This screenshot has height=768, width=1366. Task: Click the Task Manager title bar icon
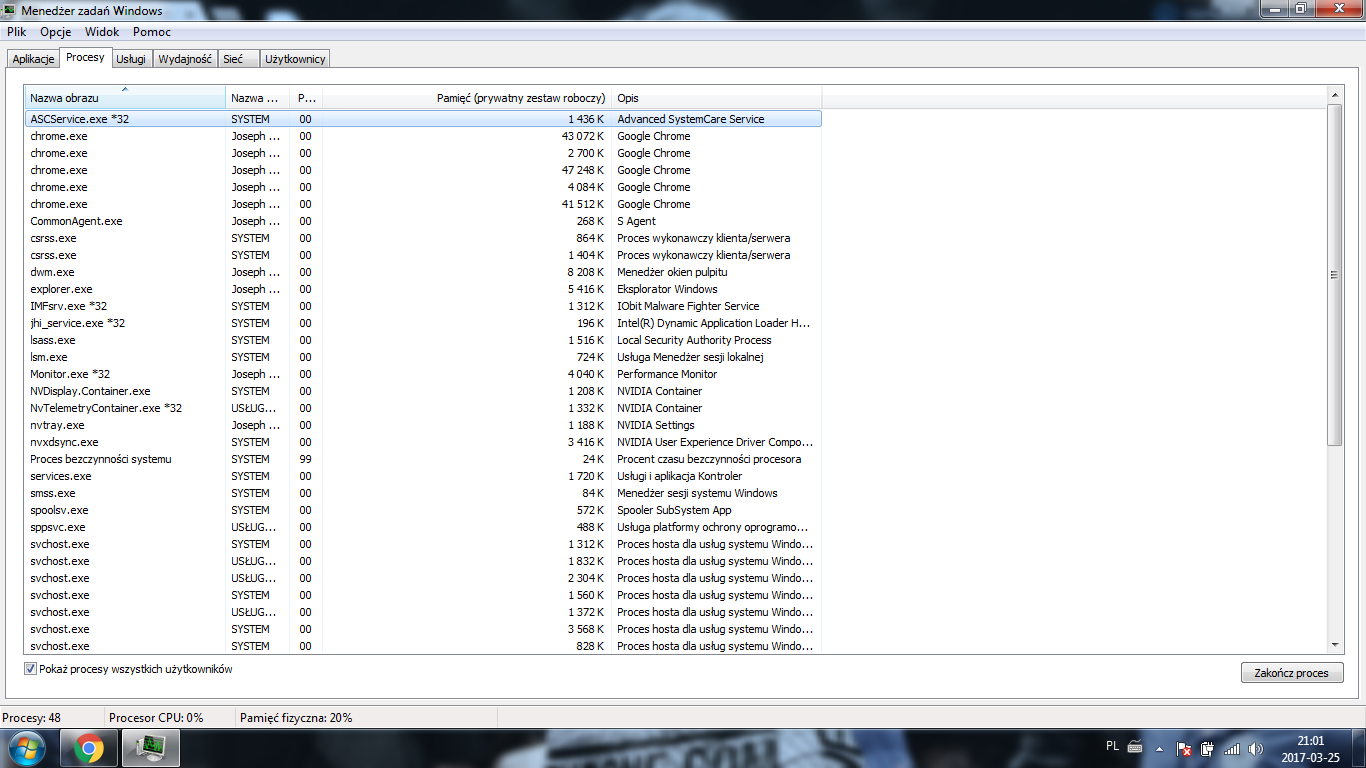[x=10, y=11]
